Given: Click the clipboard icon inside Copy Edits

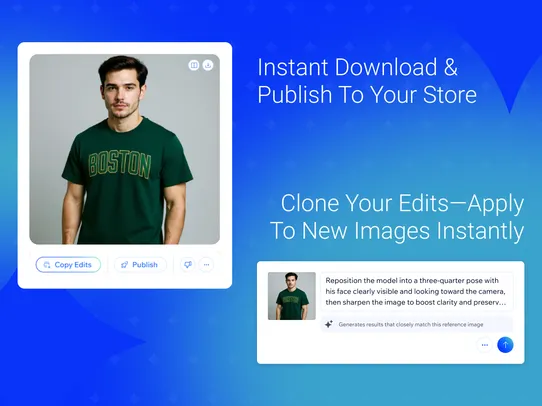Looking at the screenshot, I should [x=47, y=265].
